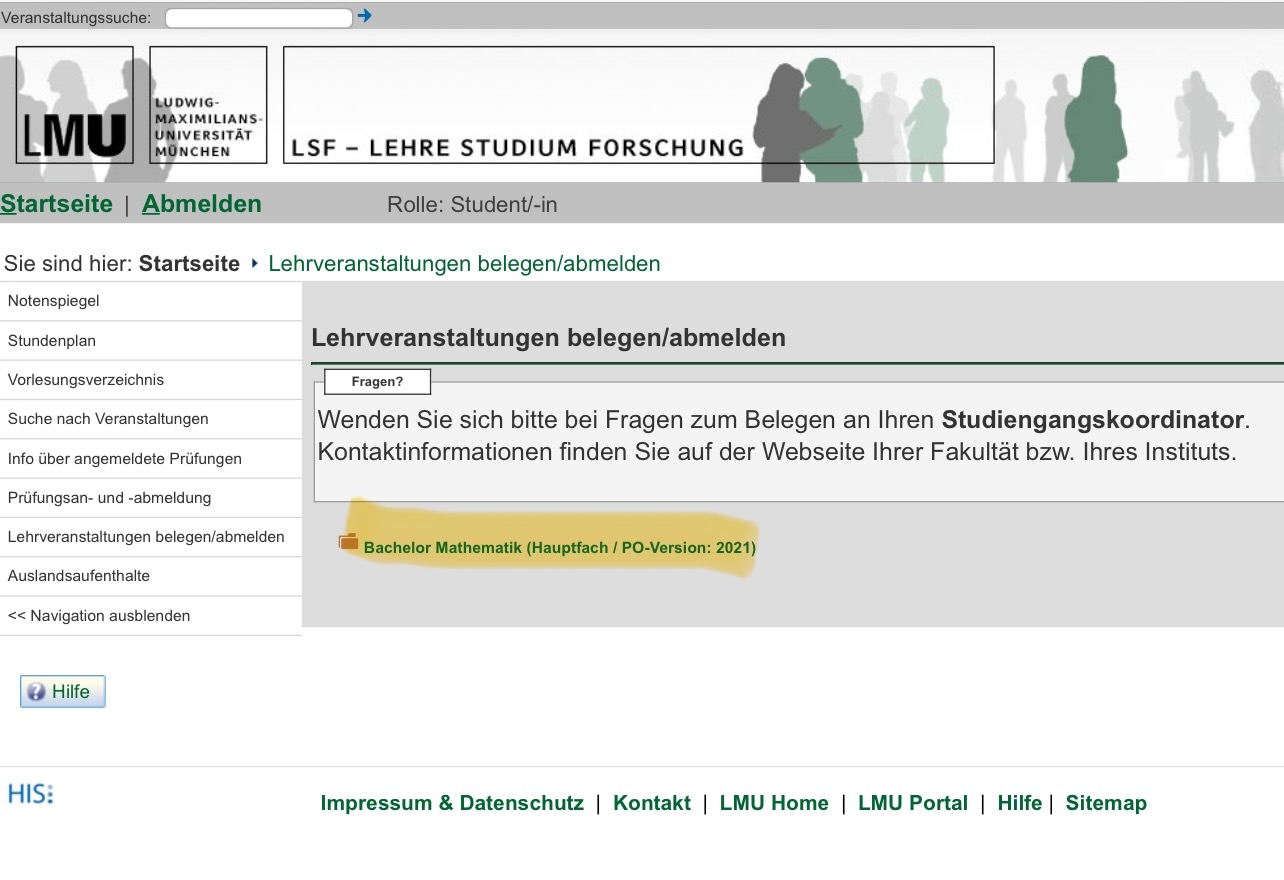Select Vorlesungsverzeichnis in the sidebar
This screenshot has height=880, width=1284.
coord(85,380)
